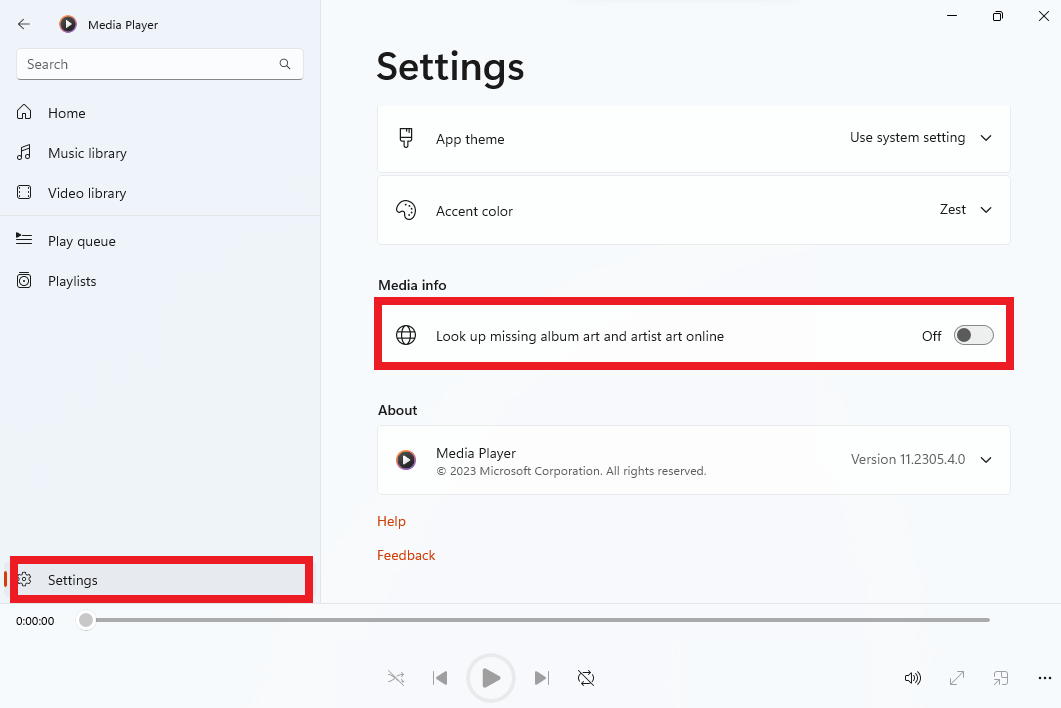This screenshot has width=1061, height=708.
Task: Click the back arrow icon
Action: 24,24
